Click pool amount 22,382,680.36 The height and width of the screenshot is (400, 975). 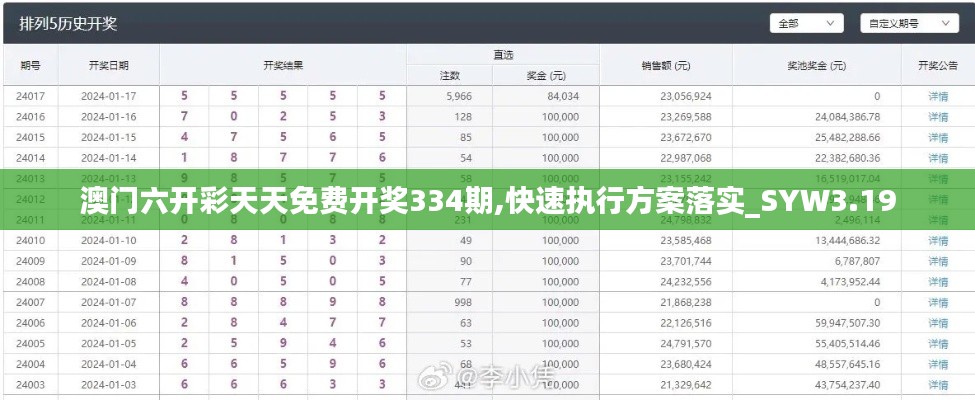[848, 158]
